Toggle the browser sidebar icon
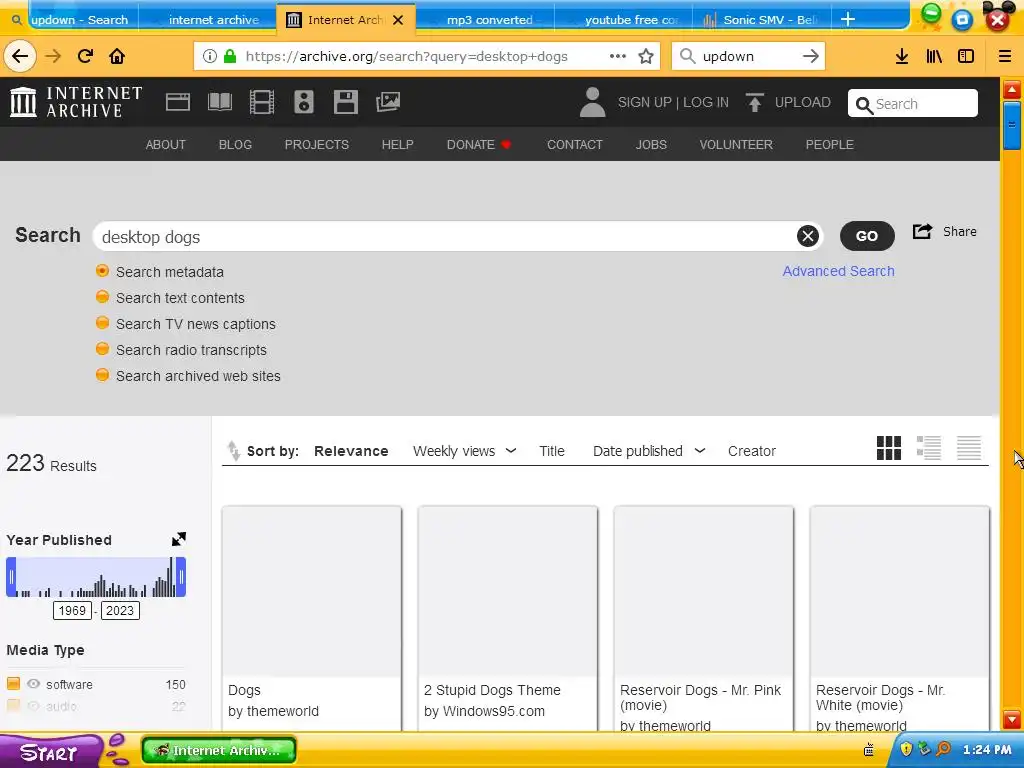 click(x=966, y=56)
